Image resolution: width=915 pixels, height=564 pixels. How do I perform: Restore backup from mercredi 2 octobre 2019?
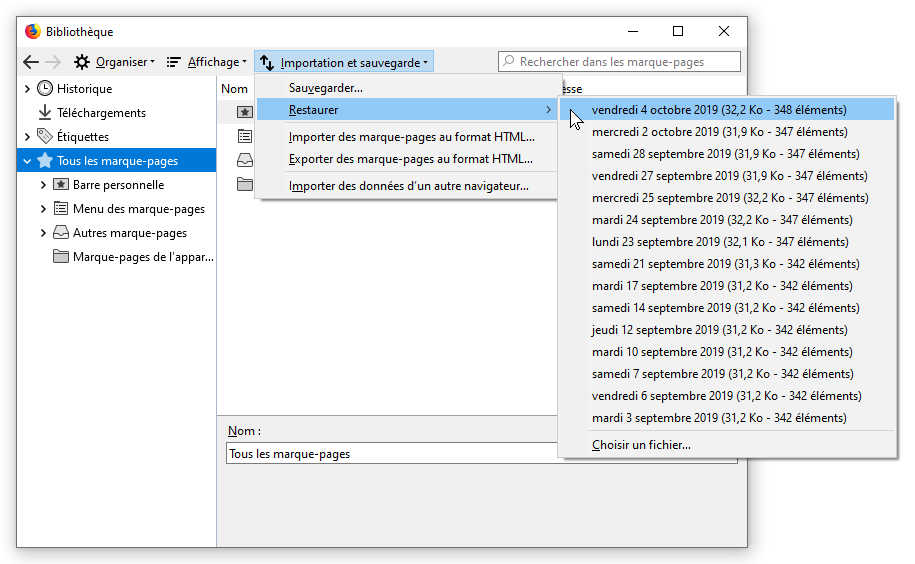click(727, 132)
